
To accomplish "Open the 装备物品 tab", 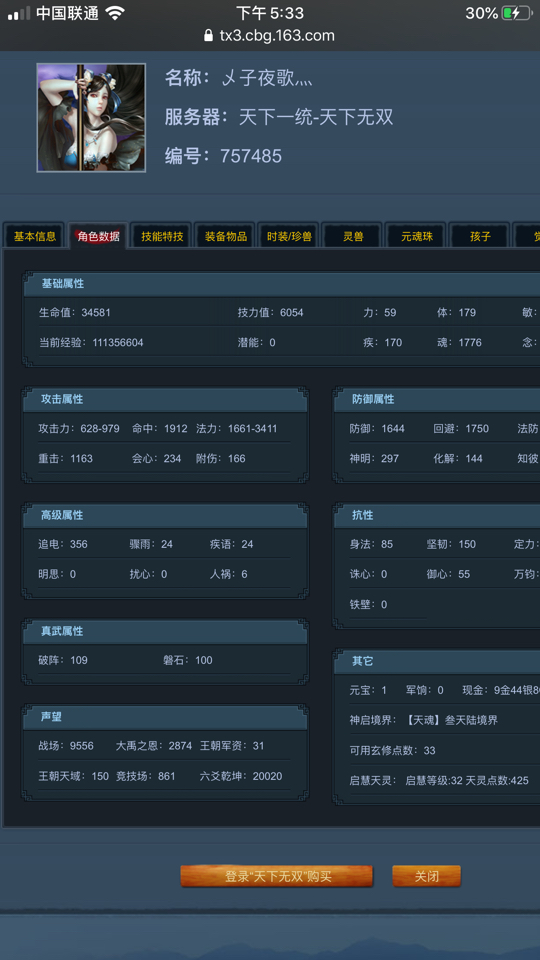I will tap(226, 236).
